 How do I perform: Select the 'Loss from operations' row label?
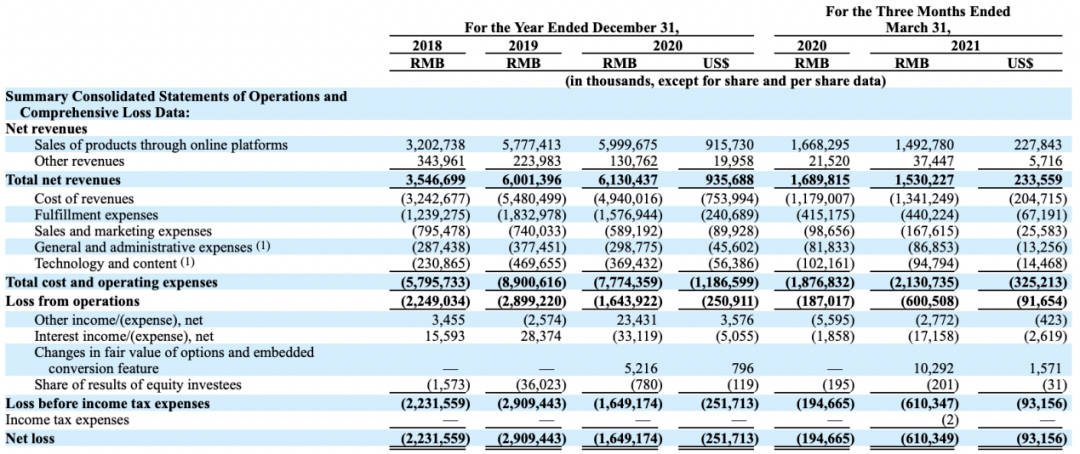[72, 301]
